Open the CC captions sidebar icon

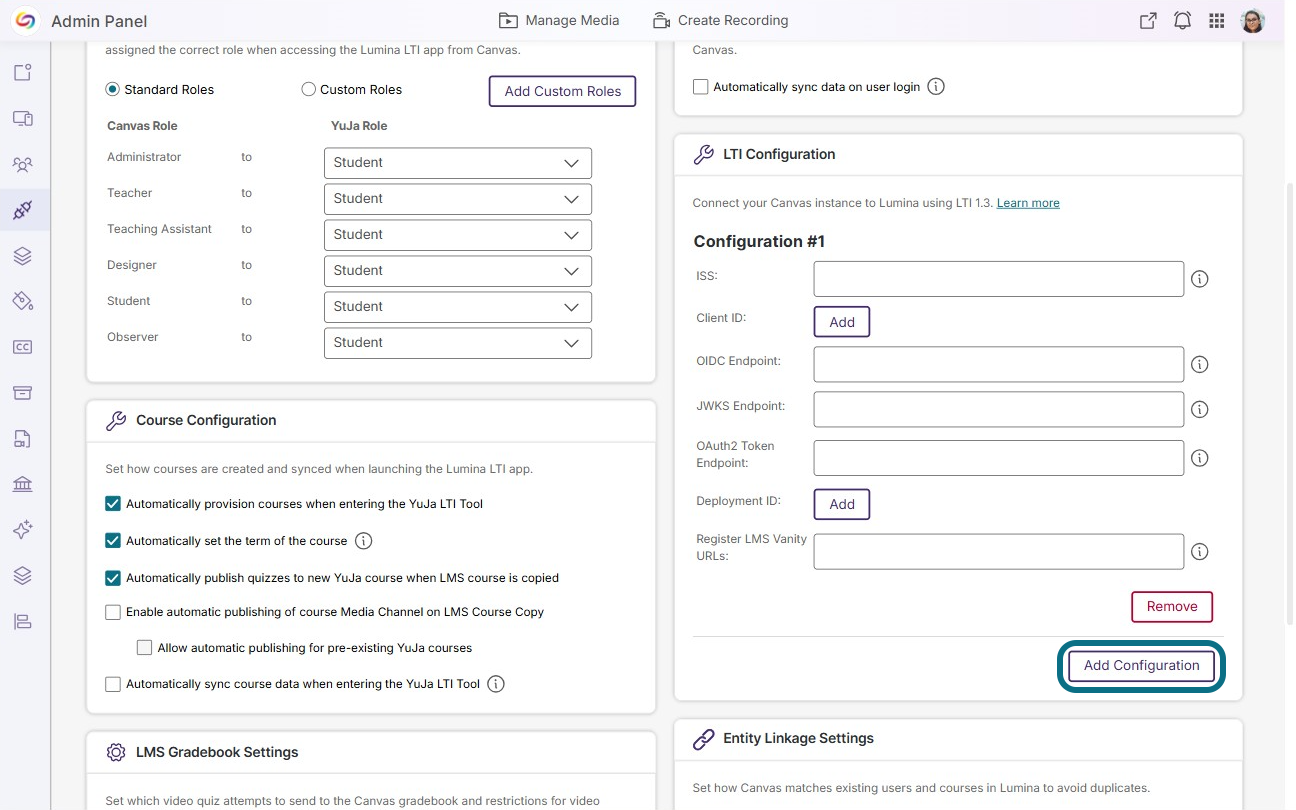coord(23,347)
